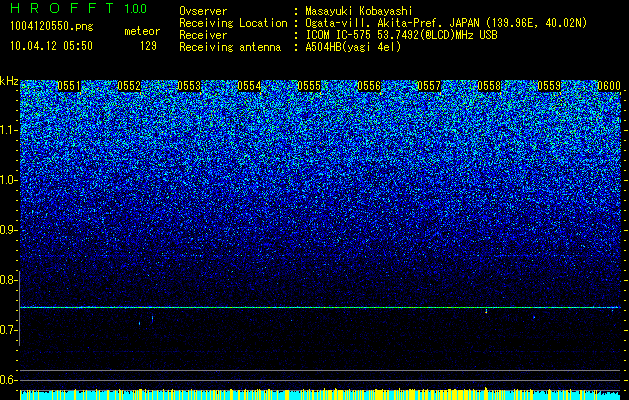The height and width of the screenshot is (400, 629).
Task: Click the 0553 time marker
Action: tap(189, 86)
